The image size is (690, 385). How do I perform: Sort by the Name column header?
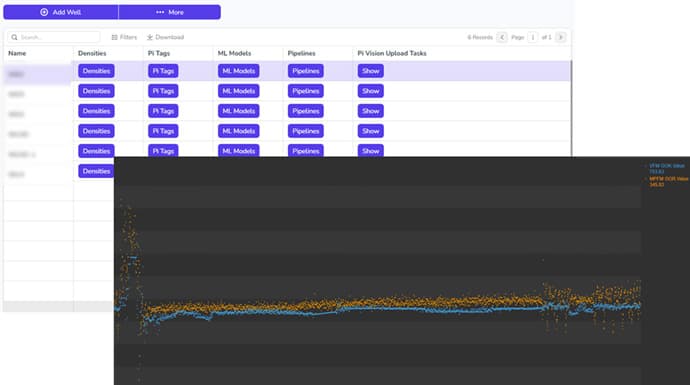pyautogui.click(x=17, y=53)
